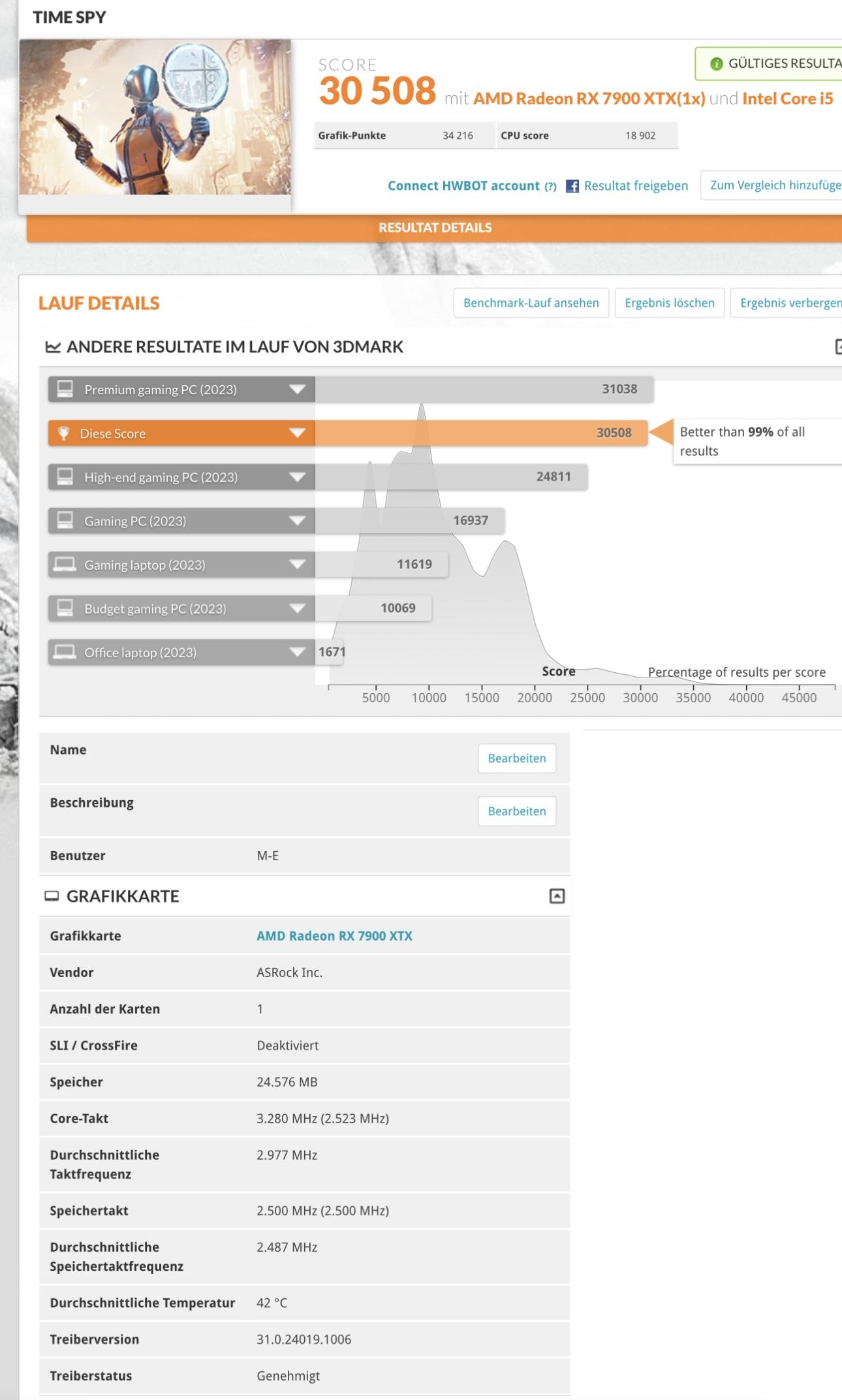Click the Treiberversion value 31.0.24019.1006
The image size is (842, 1400).
(x=304, y=1339)
